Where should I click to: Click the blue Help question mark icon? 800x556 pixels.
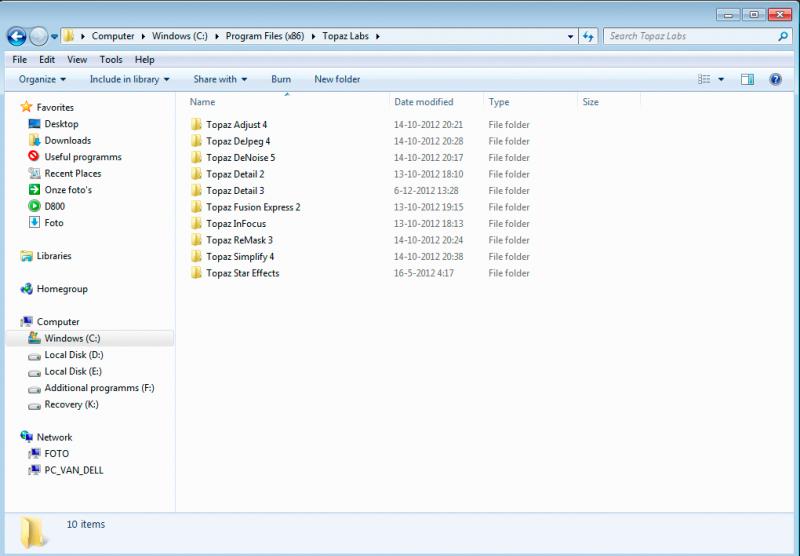776,79
